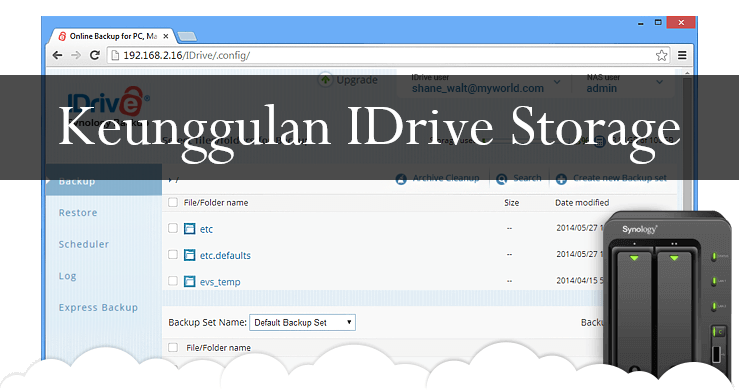Open the etc.defaults folder name
The image size is (739, 390).
[225, 256]
